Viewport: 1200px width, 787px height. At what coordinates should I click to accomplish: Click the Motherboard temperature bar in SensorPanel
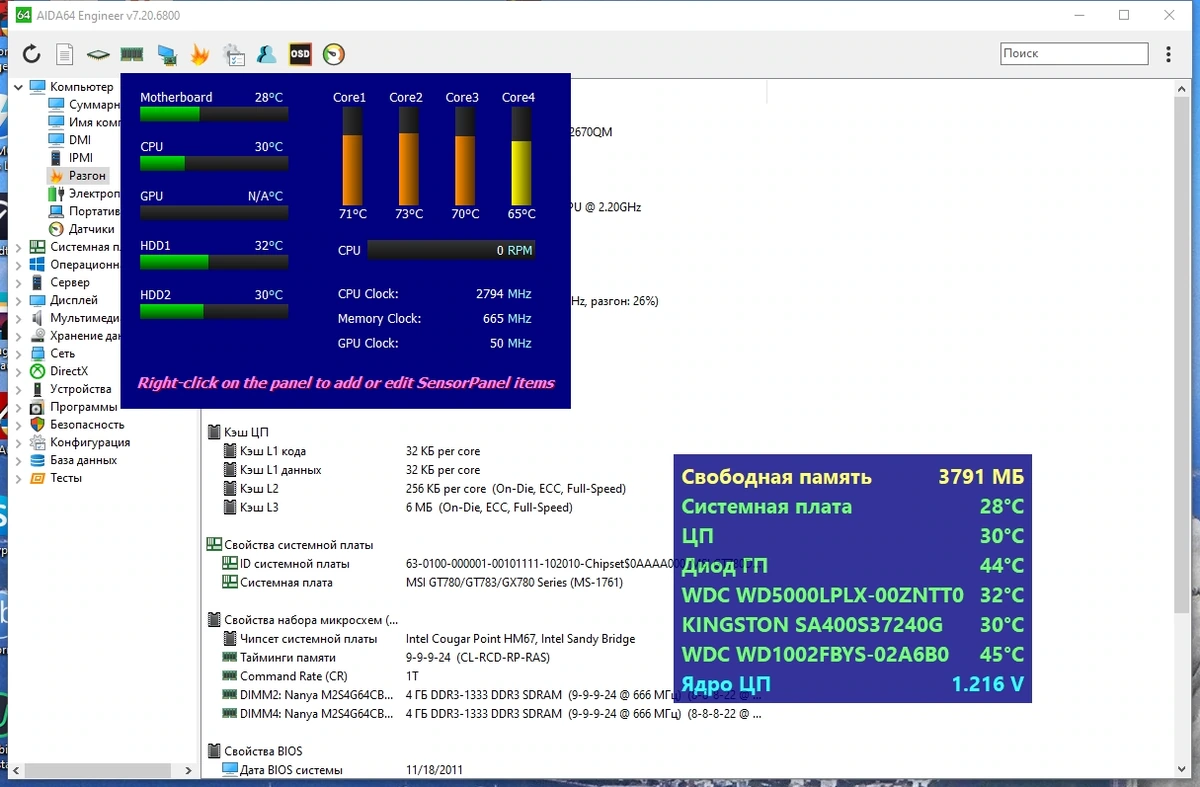pyautogui.click(x=214, y=114)
